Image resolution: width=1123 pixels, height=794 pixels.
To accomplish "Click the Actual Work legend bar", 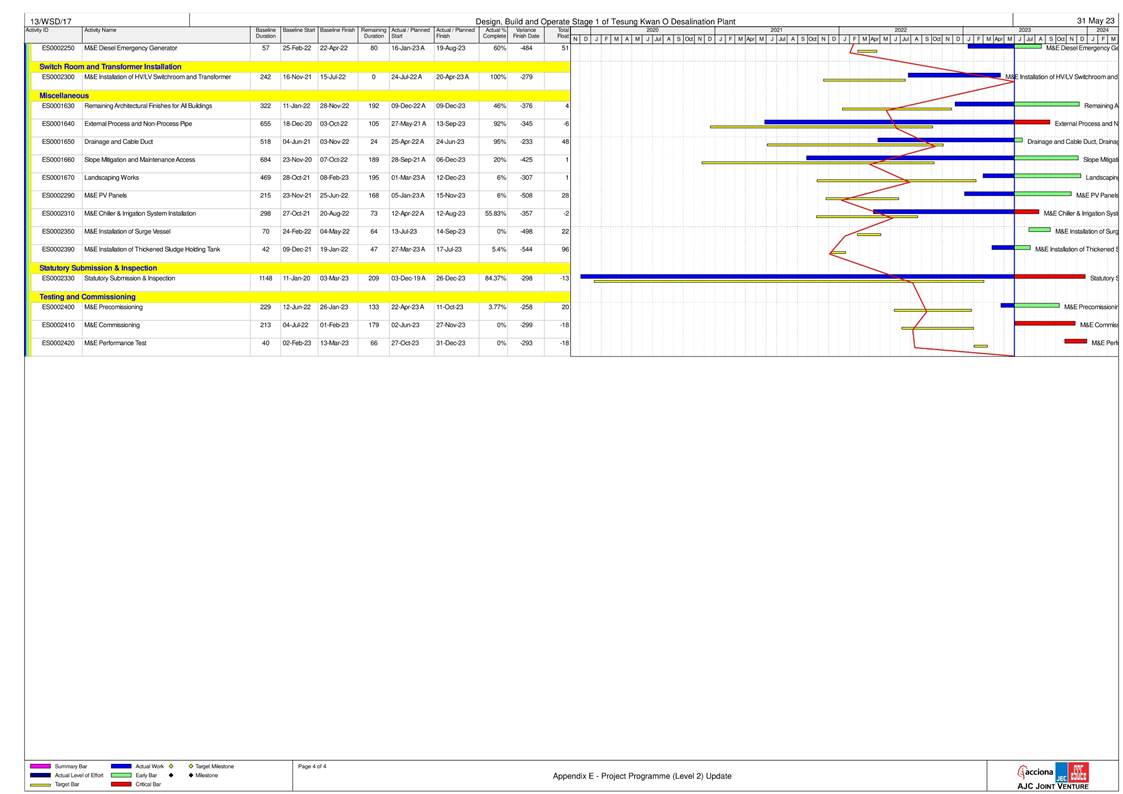I will pos(121,766).
